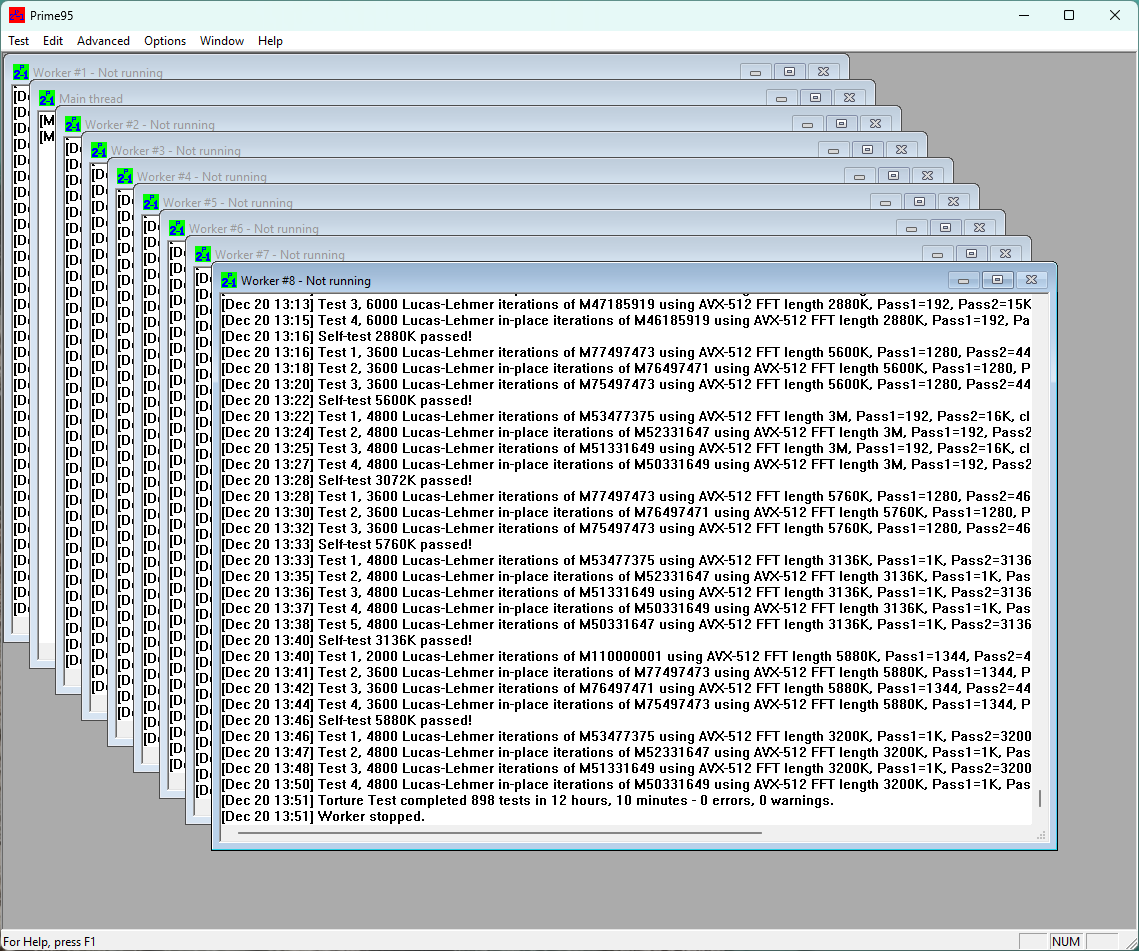Minimize the Worker #5 child window

click(885, 202)
